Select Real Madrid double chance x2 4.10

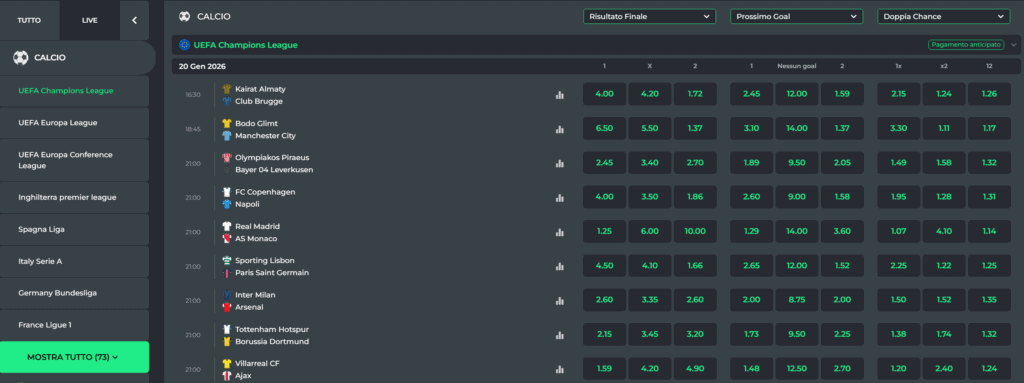point(944,231)
